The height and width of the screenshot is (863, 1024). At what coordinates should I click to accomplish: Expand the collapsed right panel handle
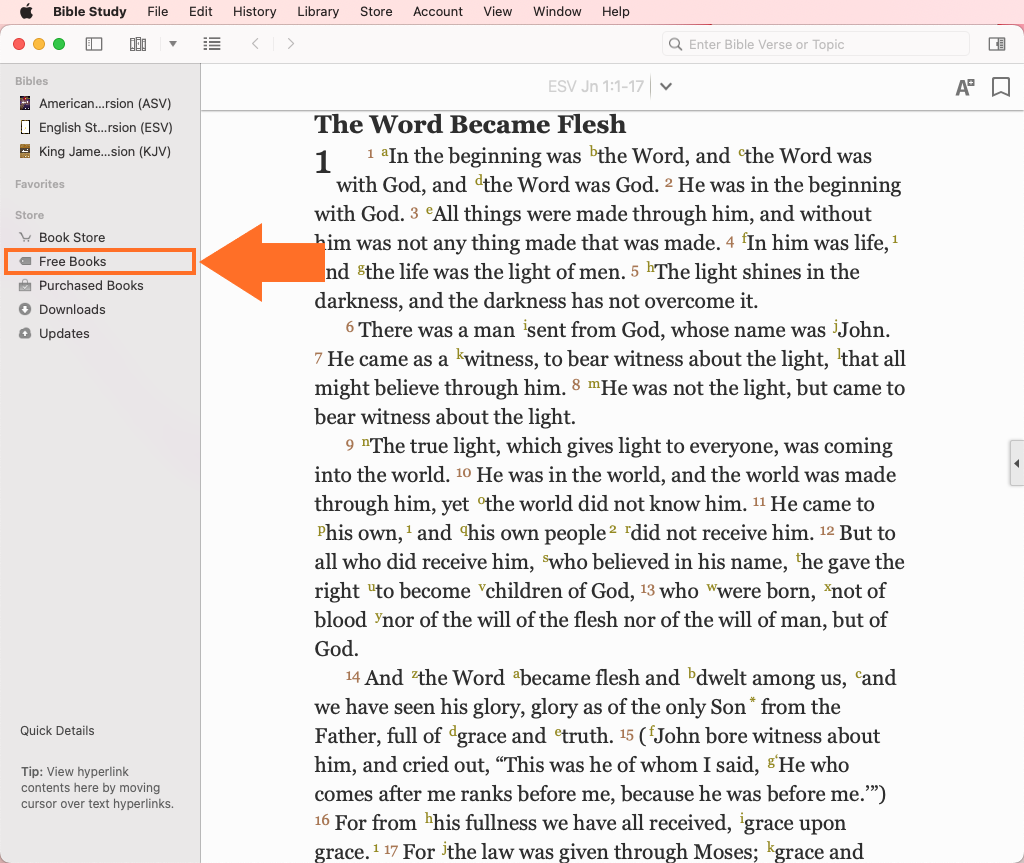coord(1017,464)
